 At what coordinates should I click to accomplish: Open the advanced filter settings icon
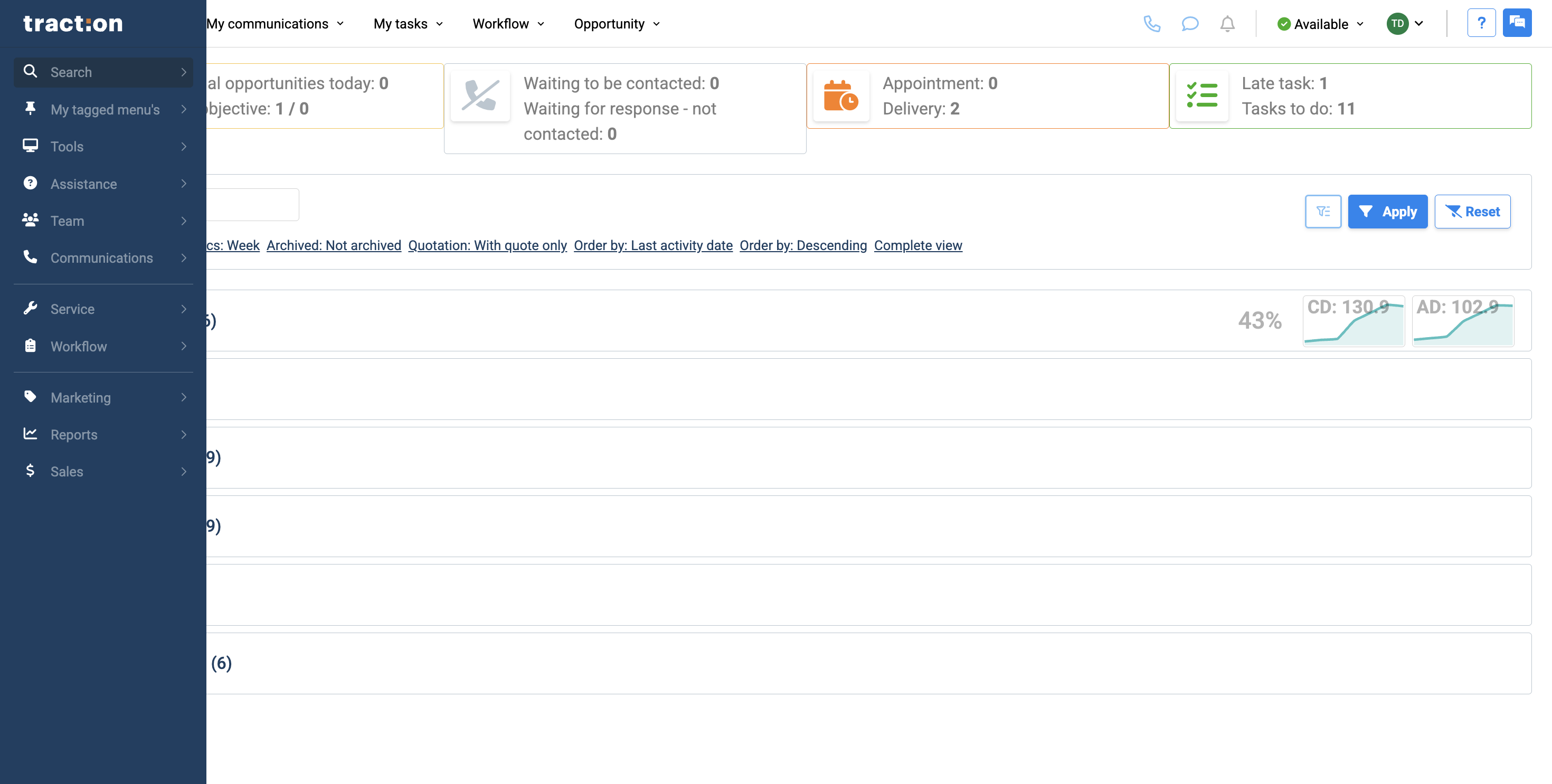(1323, 212)
